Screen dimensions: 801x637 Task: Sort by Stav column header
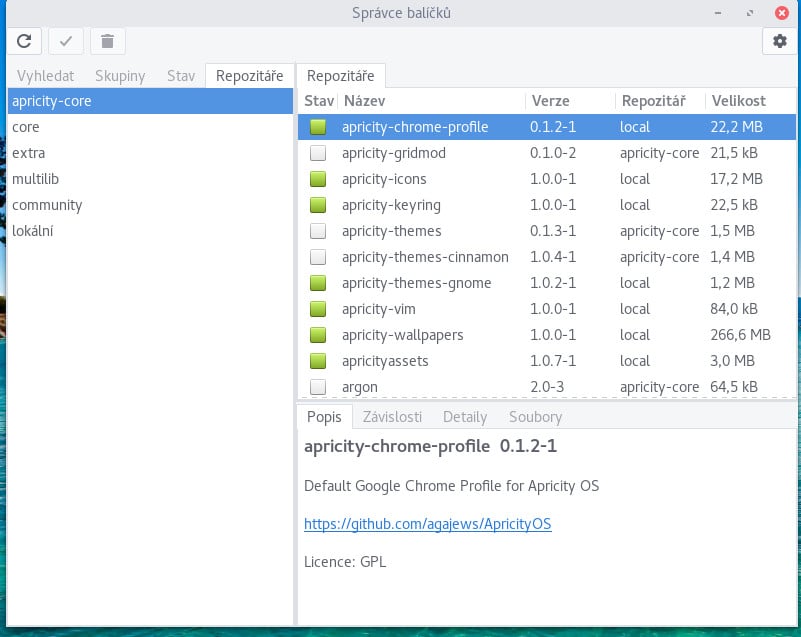pyautogui.click(x=318, y=101)
